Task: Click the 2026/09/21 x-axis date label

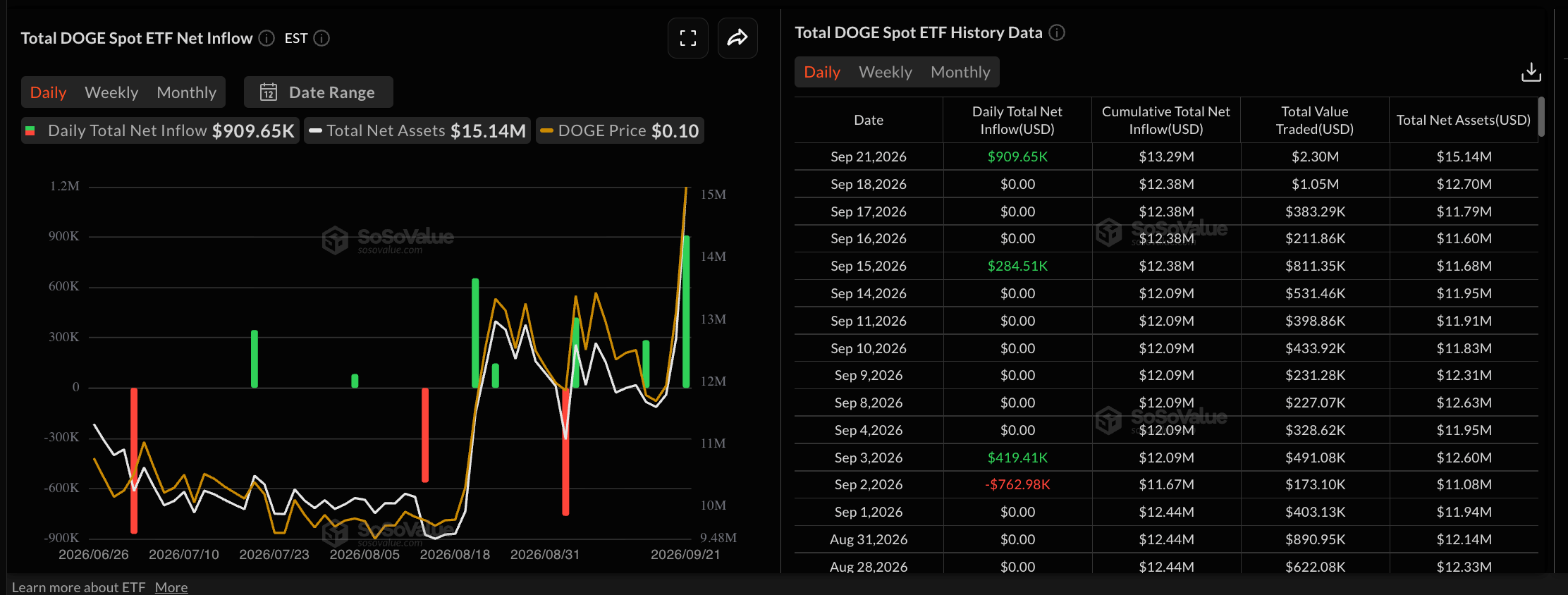Action: pyautogui.click(x=685, y=555)
